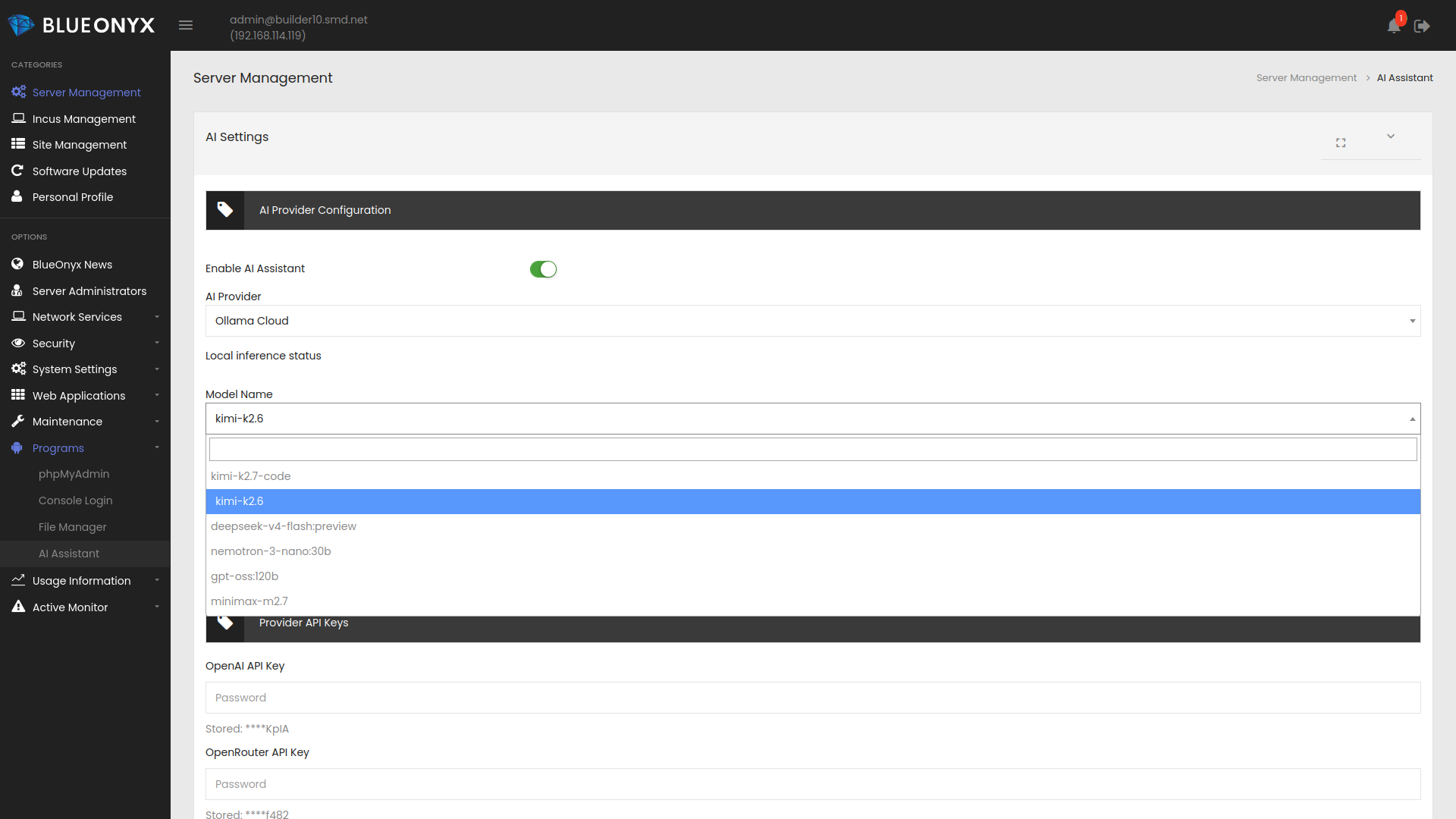Viewport: 1456px width, 819px height.
Task: Open the notifications bell icon
Action: coord(1394,26)
